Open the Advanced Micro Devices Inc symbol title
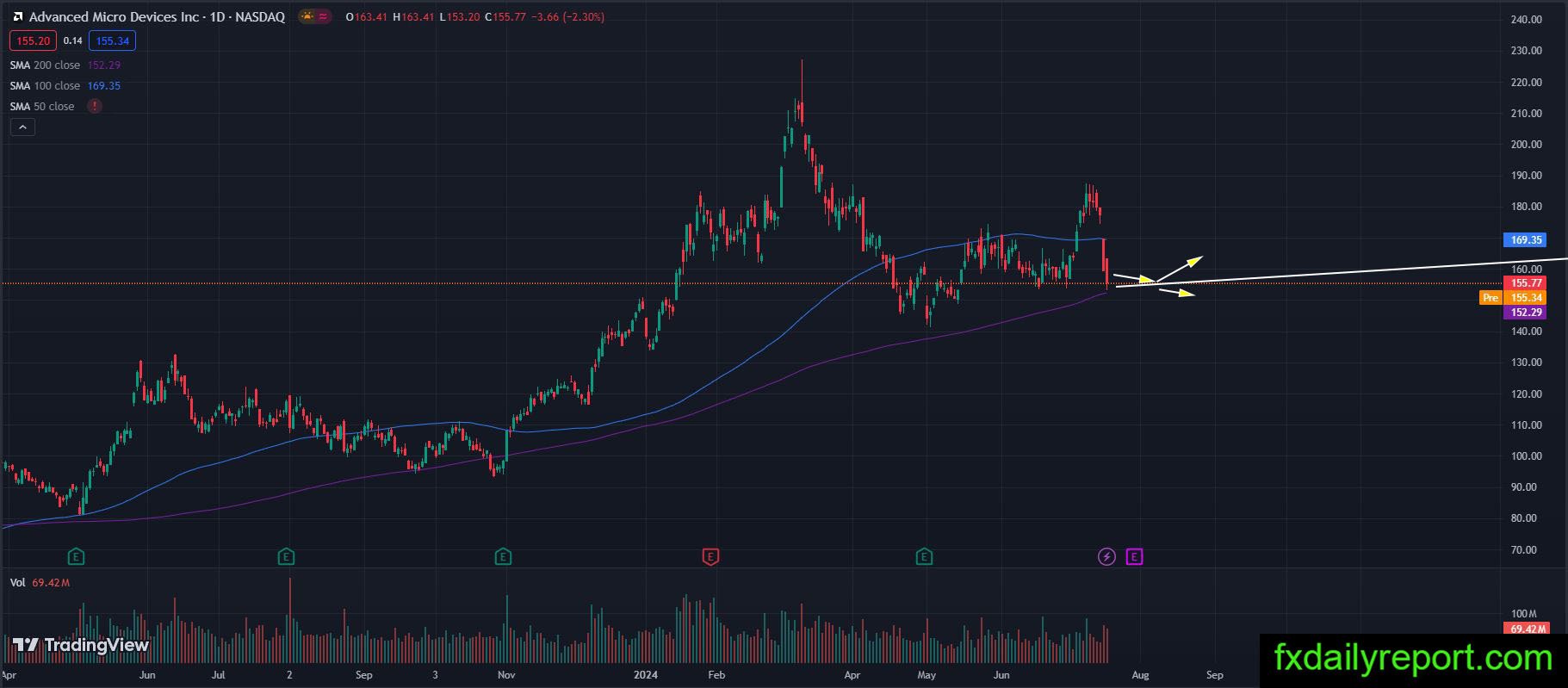The width and height of the screenshot is (1568, 688). point(157,16)
